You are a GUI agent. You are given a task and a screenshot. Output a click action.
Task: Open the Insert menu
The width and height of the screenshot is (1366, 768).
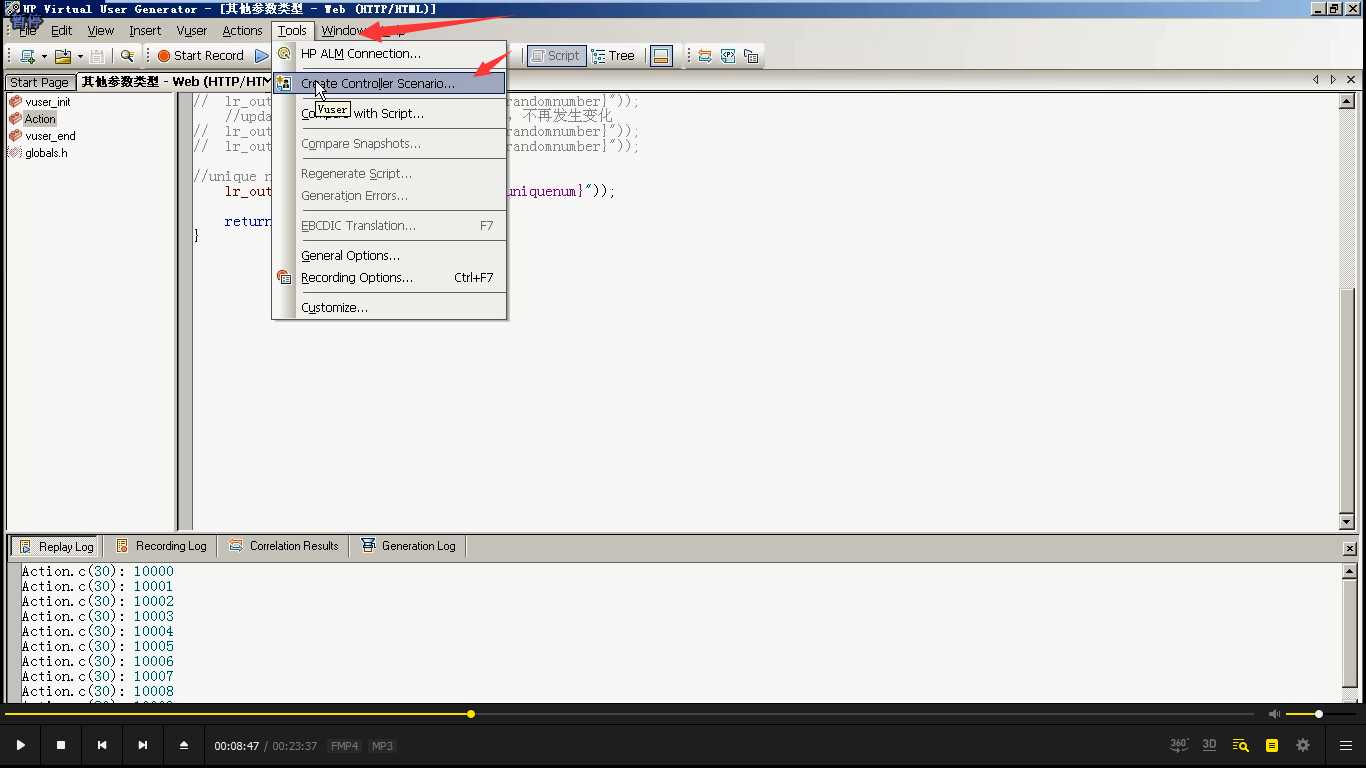[x=145, y=31]
